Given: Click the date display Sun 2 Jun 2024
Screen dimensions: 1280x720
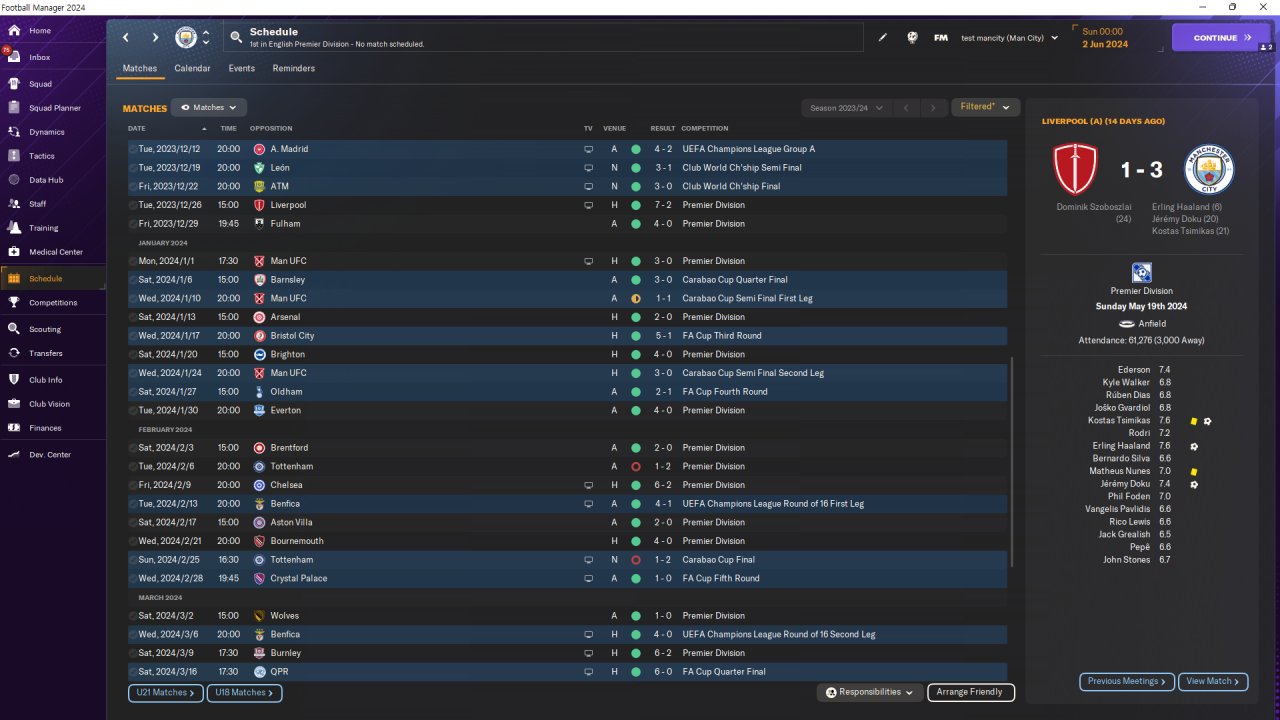Looking at the screenshot, I should 1105,38.
